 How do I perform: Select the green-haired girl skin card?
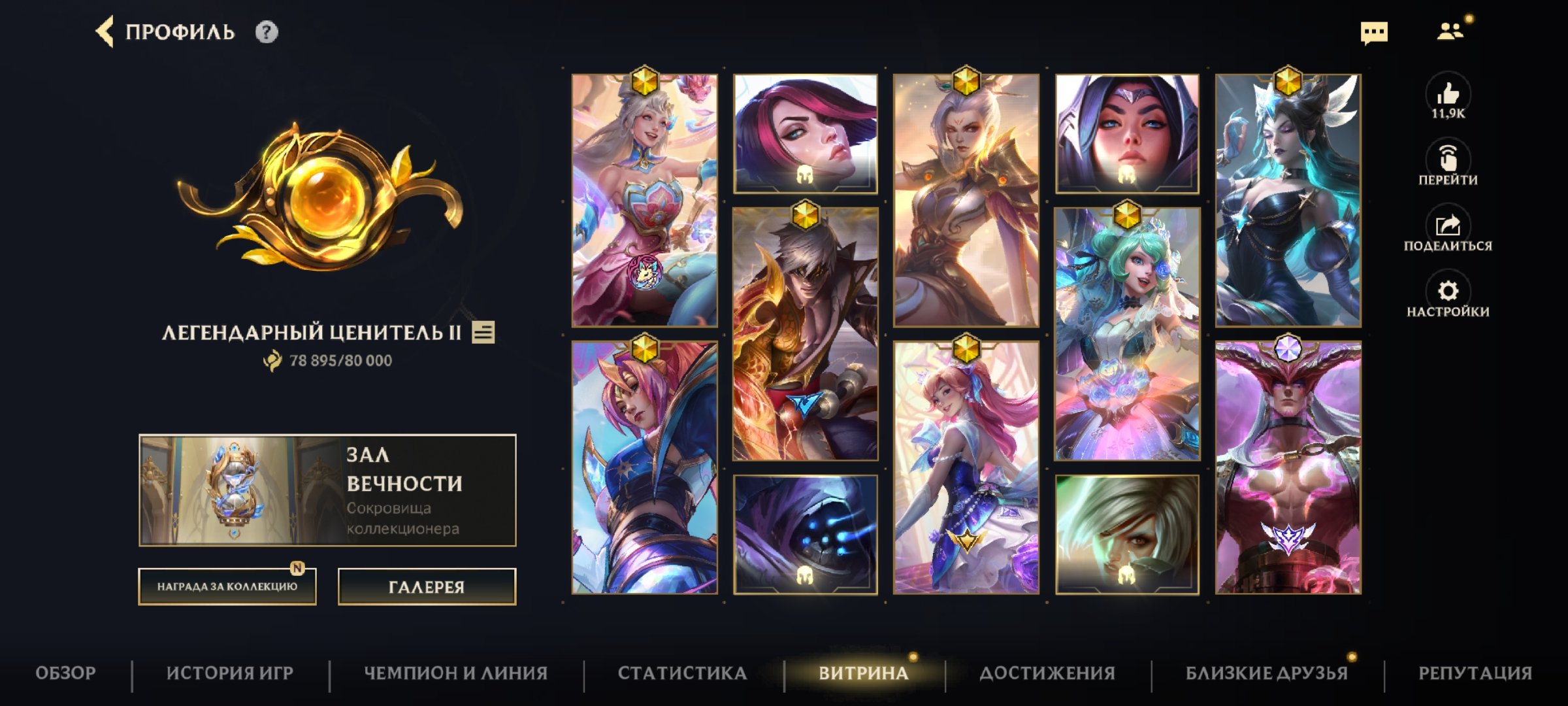click(x=1127, y=334)
